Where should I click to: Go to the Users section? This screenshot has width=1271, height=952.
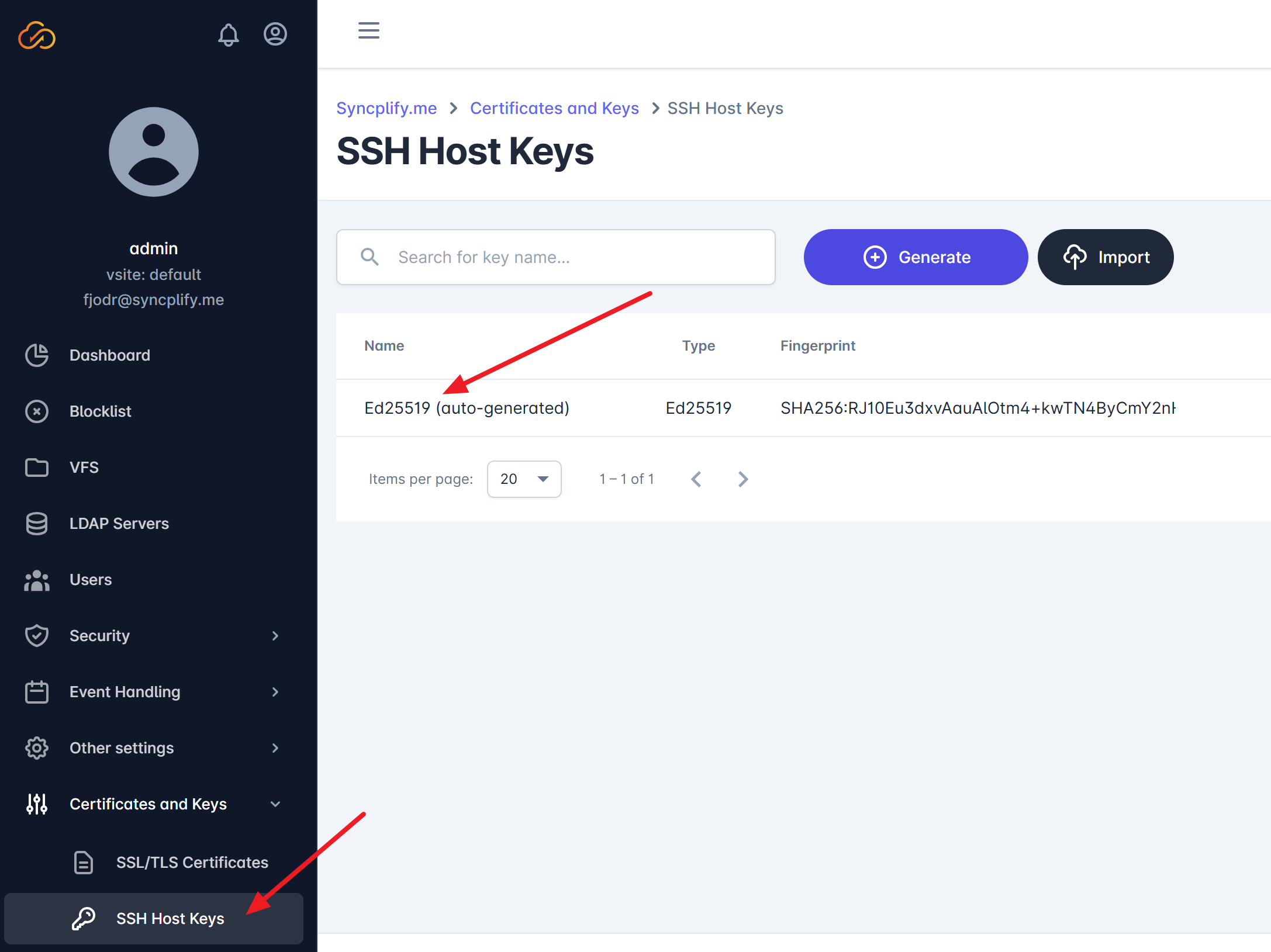91,579
